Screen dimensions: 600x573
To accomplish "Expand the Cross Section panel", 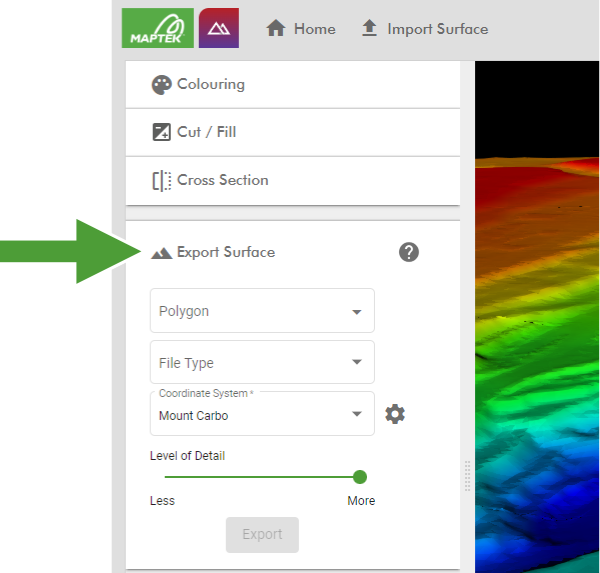I will tap(293, 181).
